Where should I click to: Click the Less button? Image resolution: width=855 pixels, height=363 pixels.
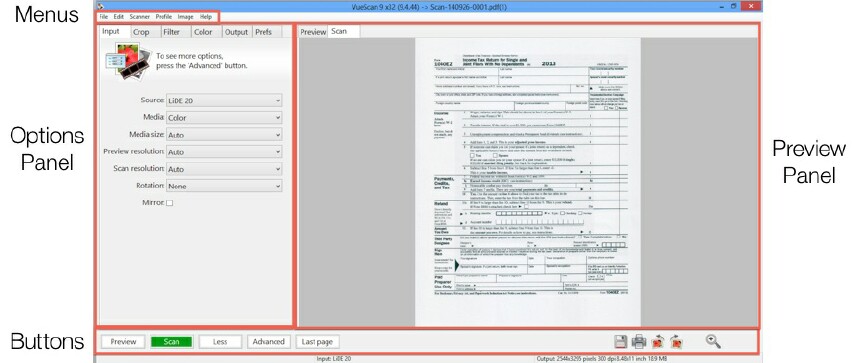[x=220, y=342]
